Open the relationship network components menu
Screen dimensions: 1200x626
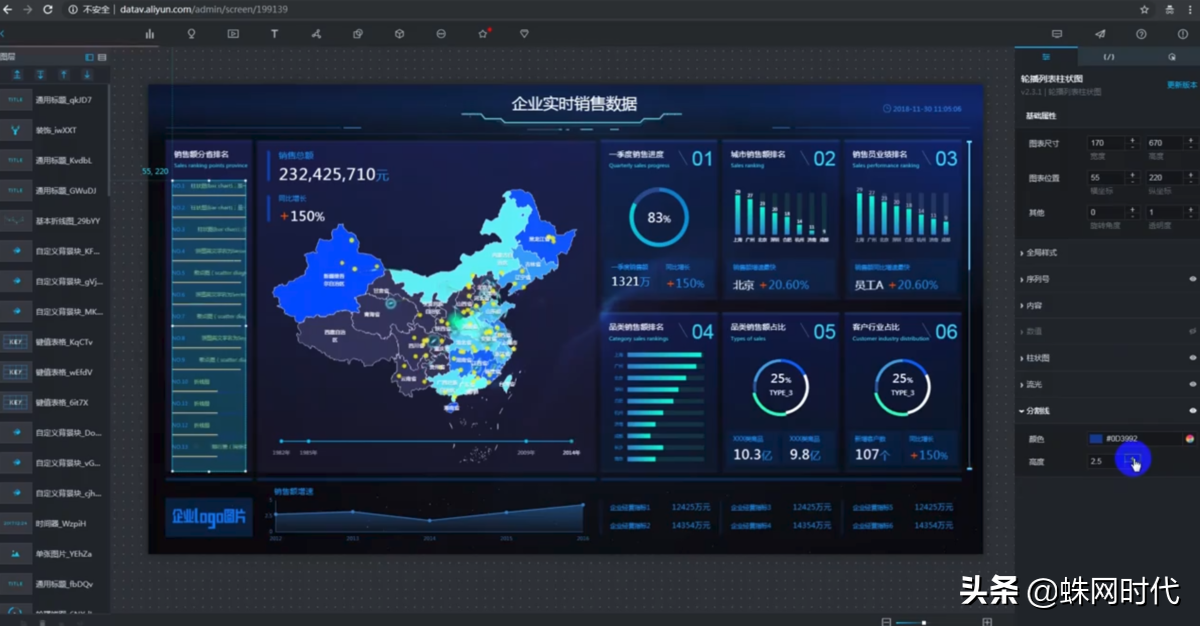coord(316,33)
